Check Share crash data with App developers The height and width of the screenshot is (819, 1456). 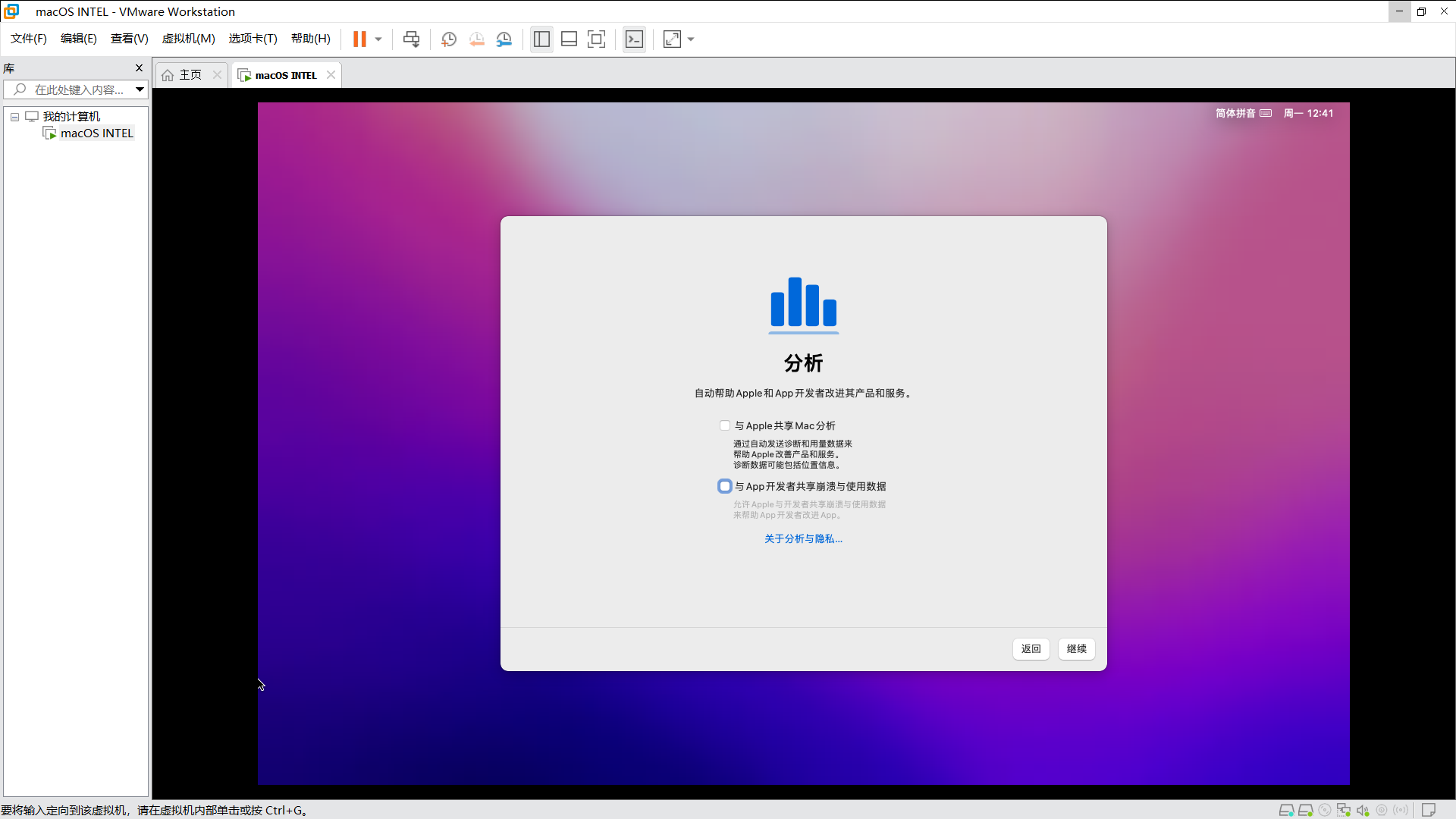tap(725, 487)
